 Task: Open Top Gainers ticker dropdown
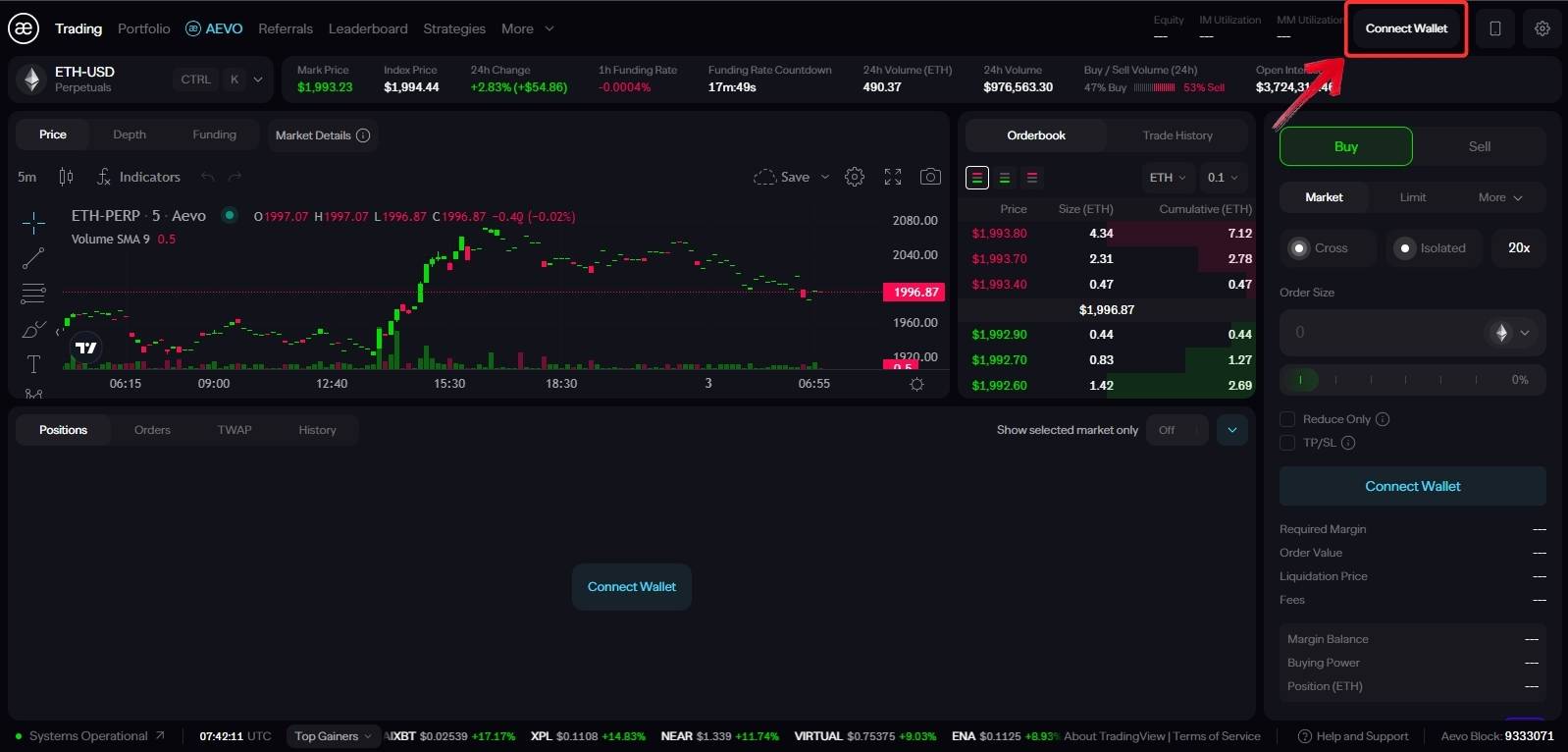coord(333,736)
